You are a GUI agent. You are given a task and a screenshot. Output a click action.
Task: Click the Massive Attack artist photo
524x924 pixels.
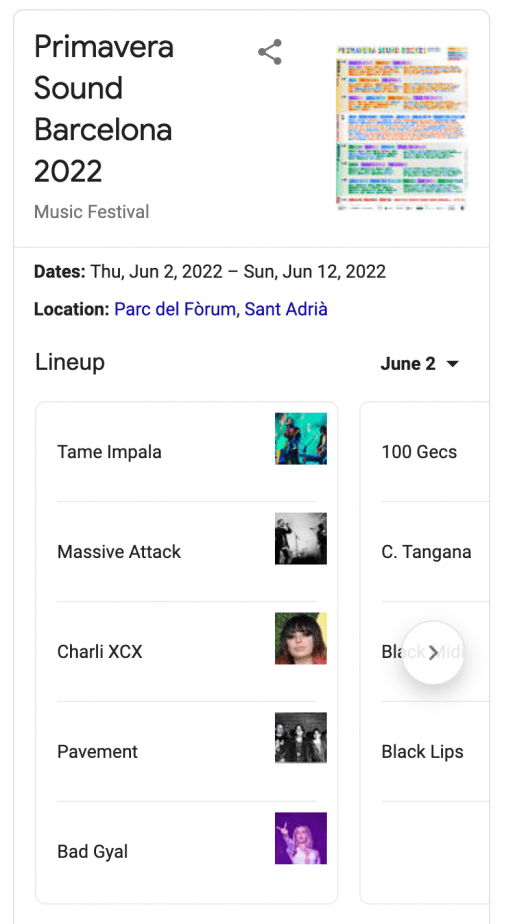[x=301, y=539]
